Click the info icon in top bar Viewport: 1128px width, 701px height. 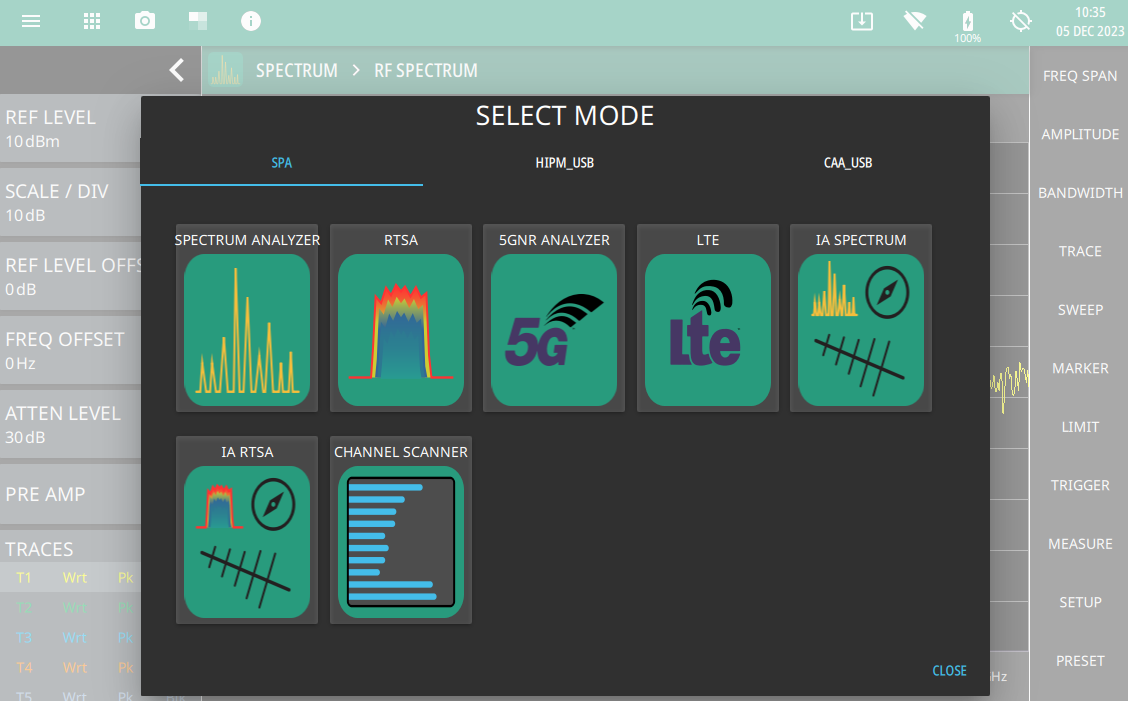251,21
